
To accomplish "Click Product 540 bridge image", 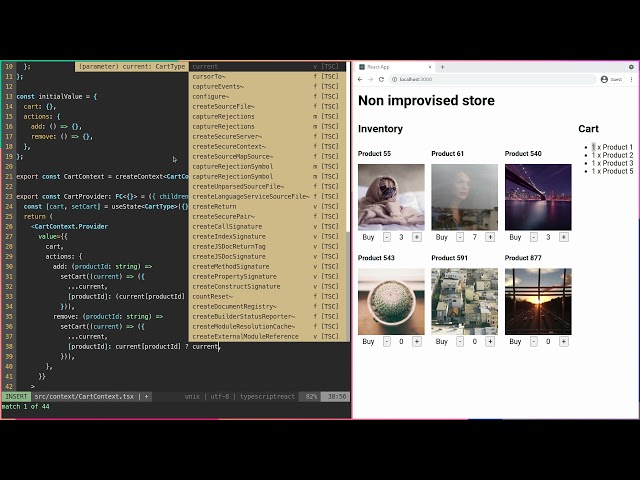I will point(538,197).
